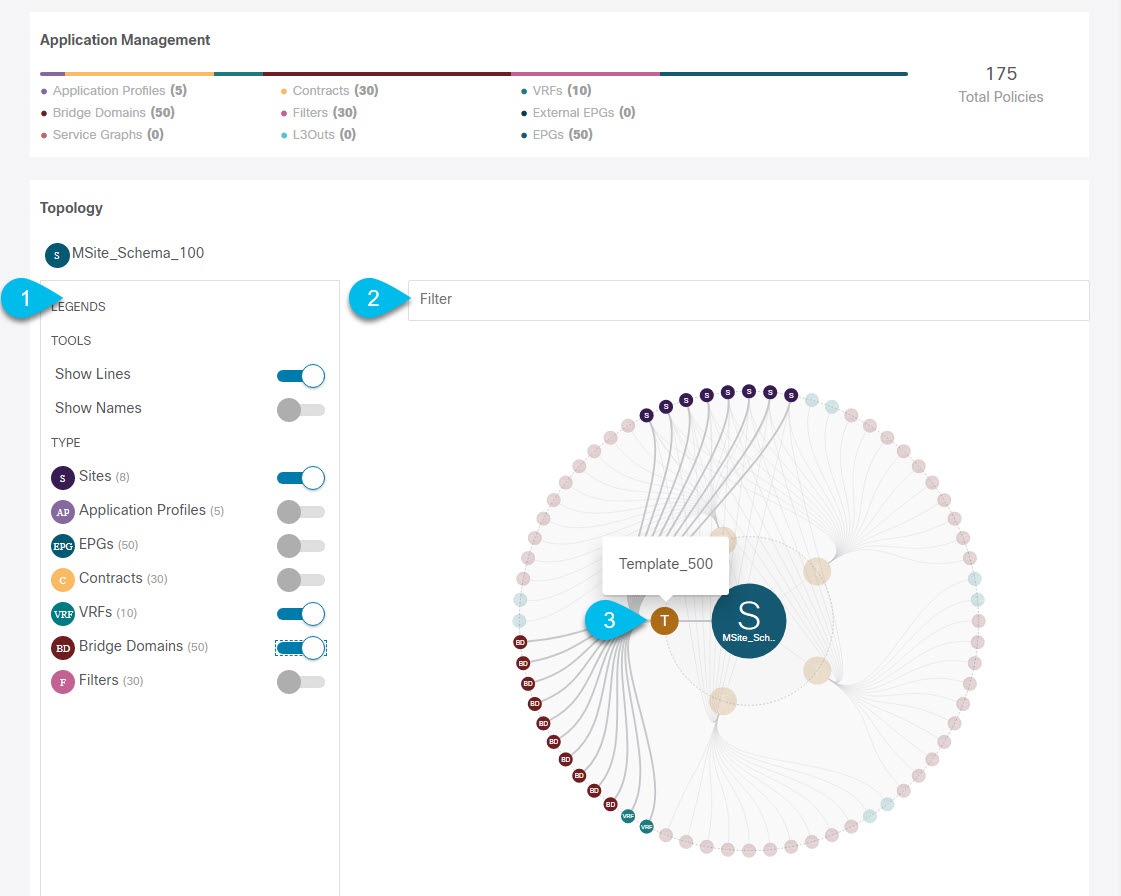1121x896 pixels.
Task: Click the dark blue EPGs bar segment
Action: click(784, 74)
